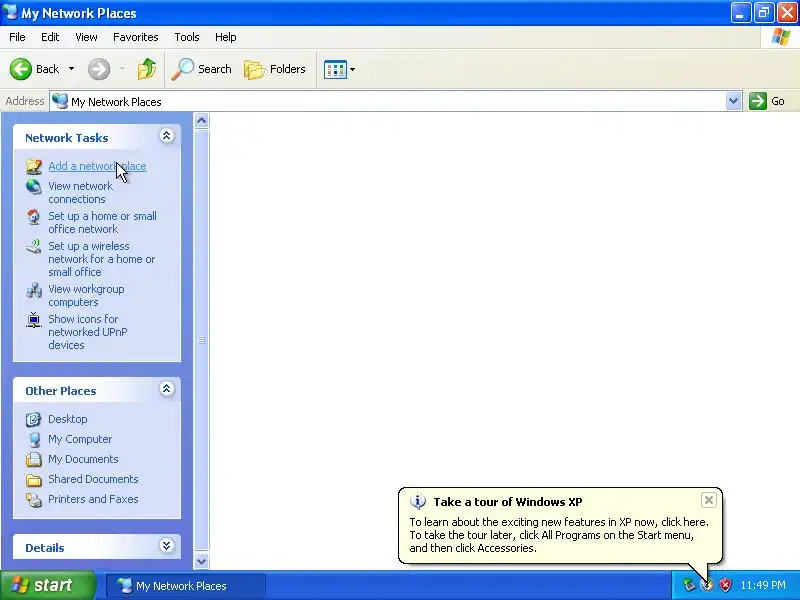This screenshot has height=600, width=800.
Task: Open the Back history dropdown arrow
Action: click(x=71, y=69)
